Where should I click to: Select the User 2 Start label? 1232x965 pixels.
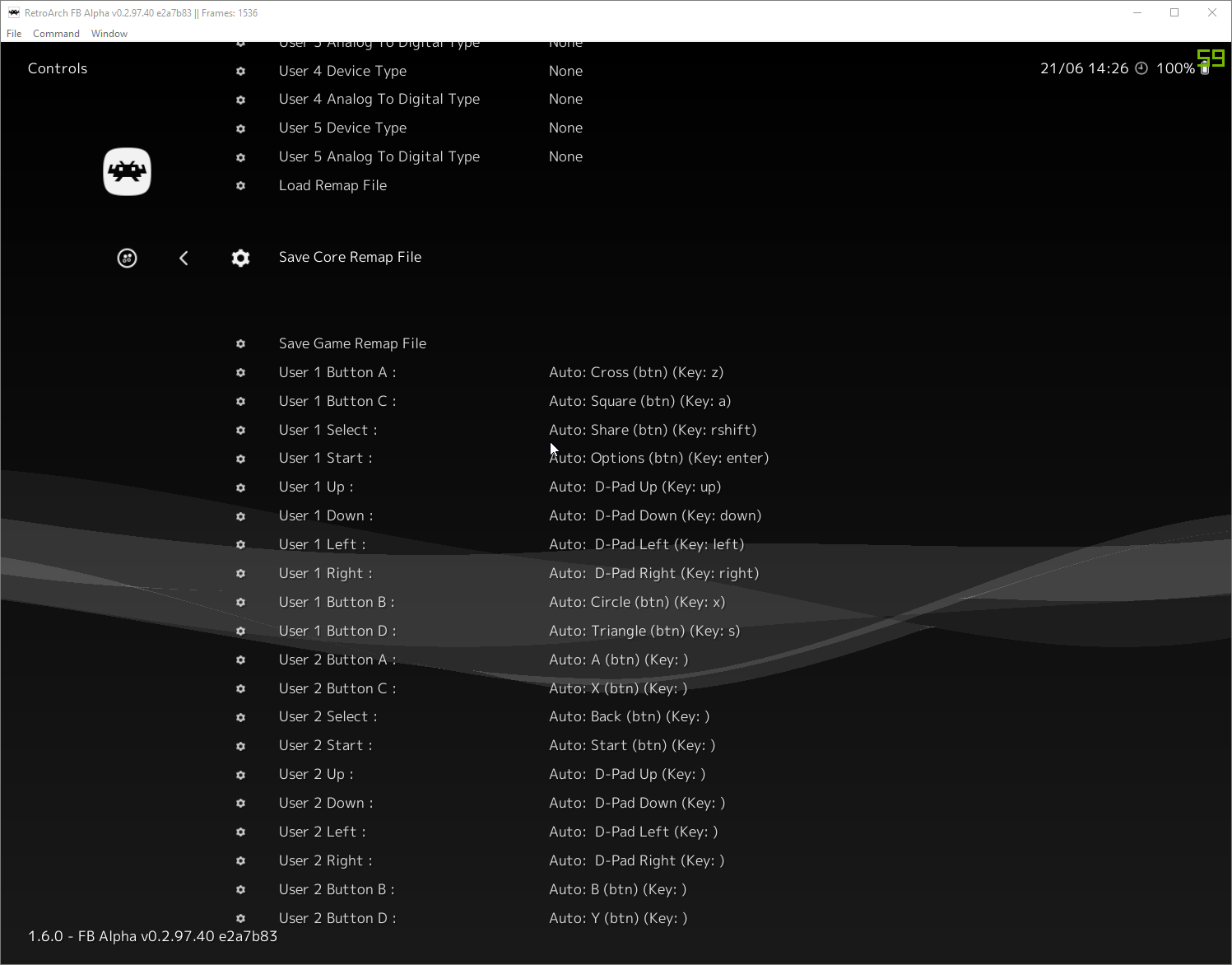pos(326,746)
